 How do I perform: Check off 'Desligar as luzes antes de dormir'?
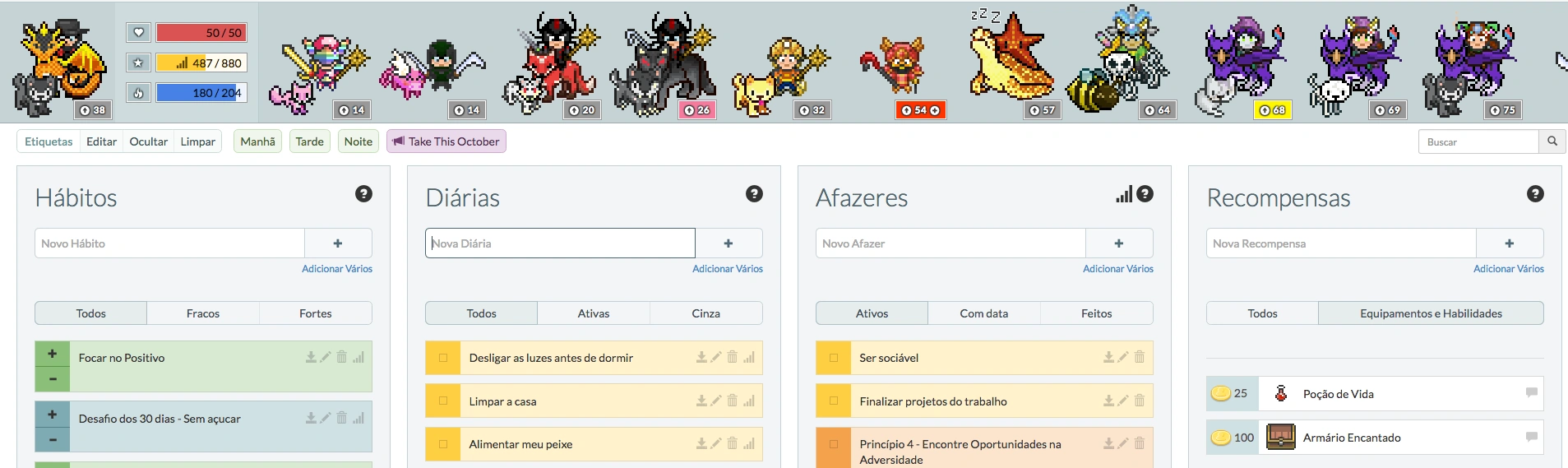coord(443,358)
